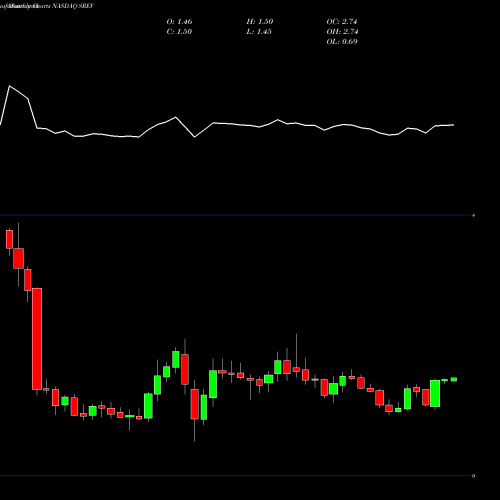The height and width of the screenshot is (500, 500).
Task: Select the OH: 2.74 reading
Action: [342, 32]
